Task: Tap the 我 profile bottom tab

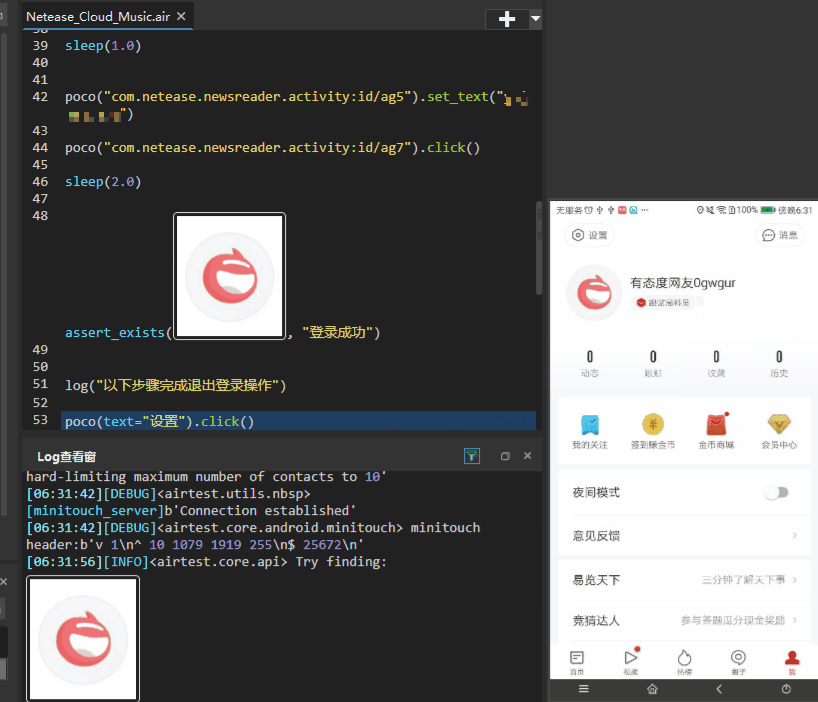Action: point(792,662)
